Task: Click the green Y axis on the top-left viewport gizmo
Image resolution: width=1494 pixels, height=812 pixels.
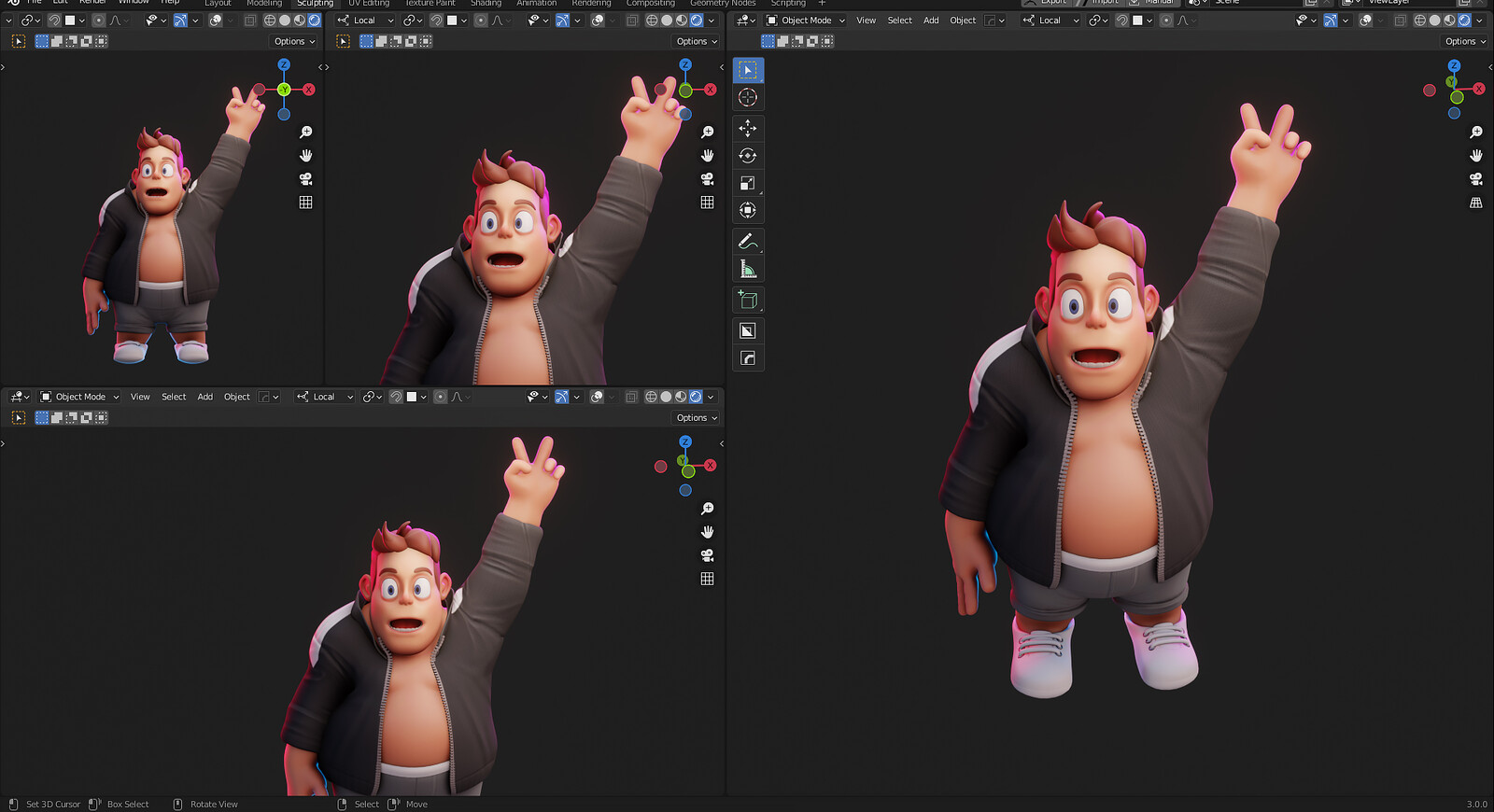Action: pos(284,90)
